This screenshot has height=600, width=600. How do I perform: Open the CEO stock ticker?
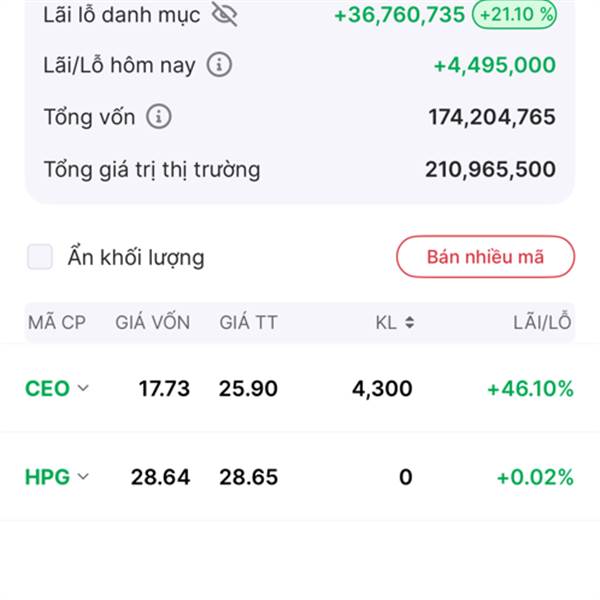47,388
